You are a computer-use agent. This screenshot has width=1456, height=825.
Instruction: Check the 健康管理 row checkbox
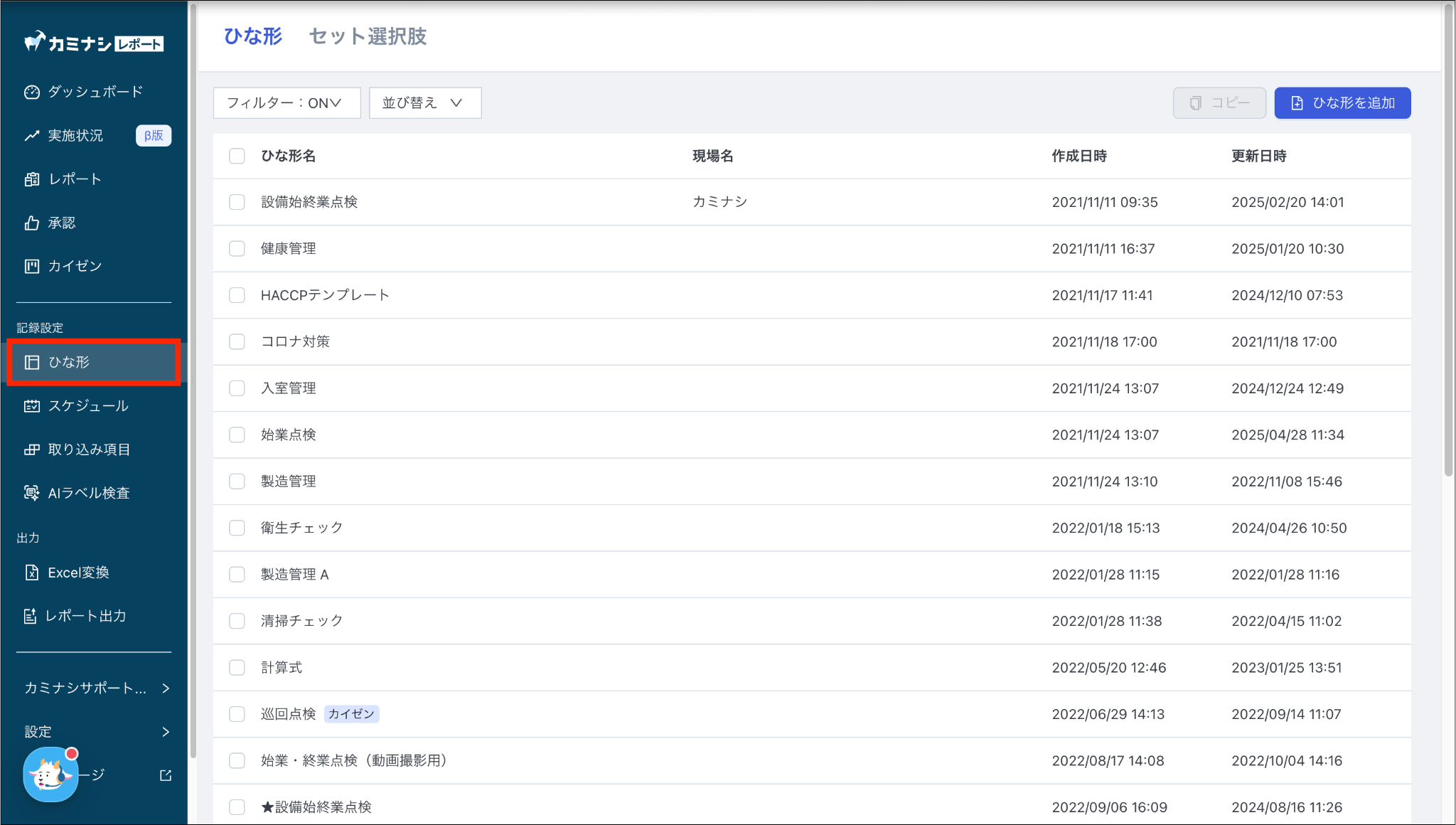pyautogui.click(x=237, y=249)
